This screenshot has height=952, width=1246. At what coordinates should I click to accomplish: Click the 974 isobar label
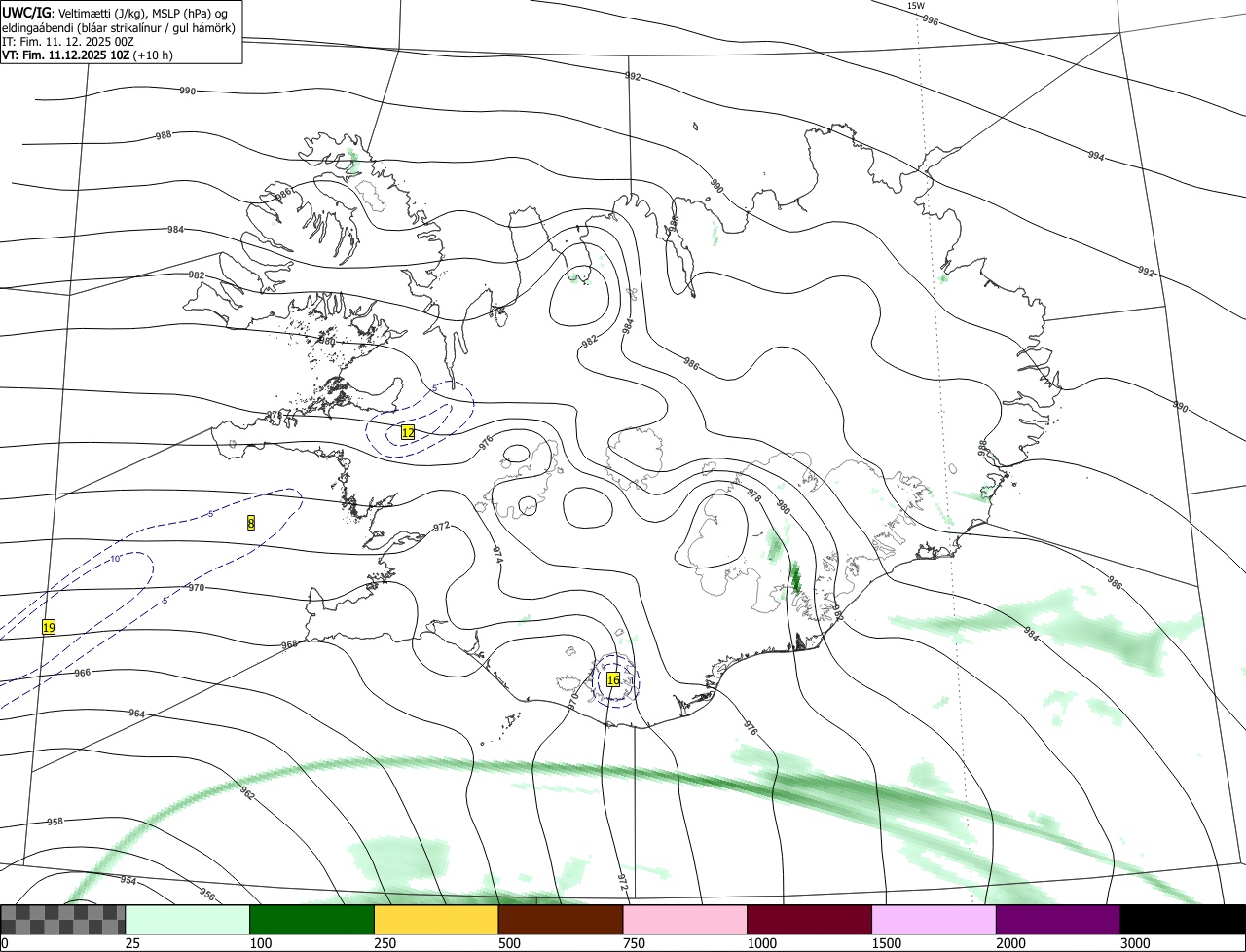(497, 555)
